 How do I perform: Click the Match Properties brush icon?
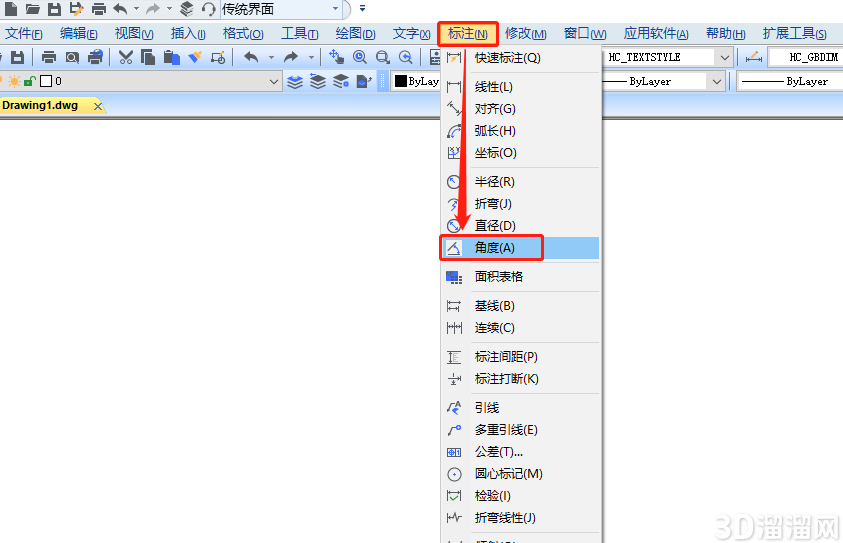(x=195, y=57)
